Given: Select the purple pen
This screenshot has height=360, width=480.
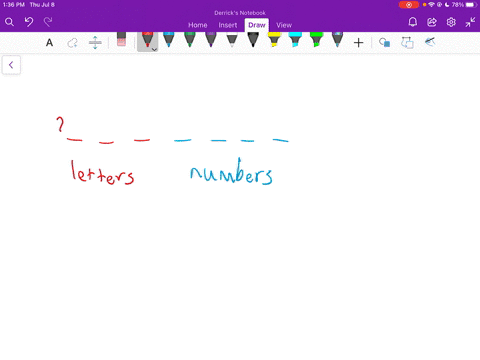Looking at the screenshot, I should [x=211, y=40].
